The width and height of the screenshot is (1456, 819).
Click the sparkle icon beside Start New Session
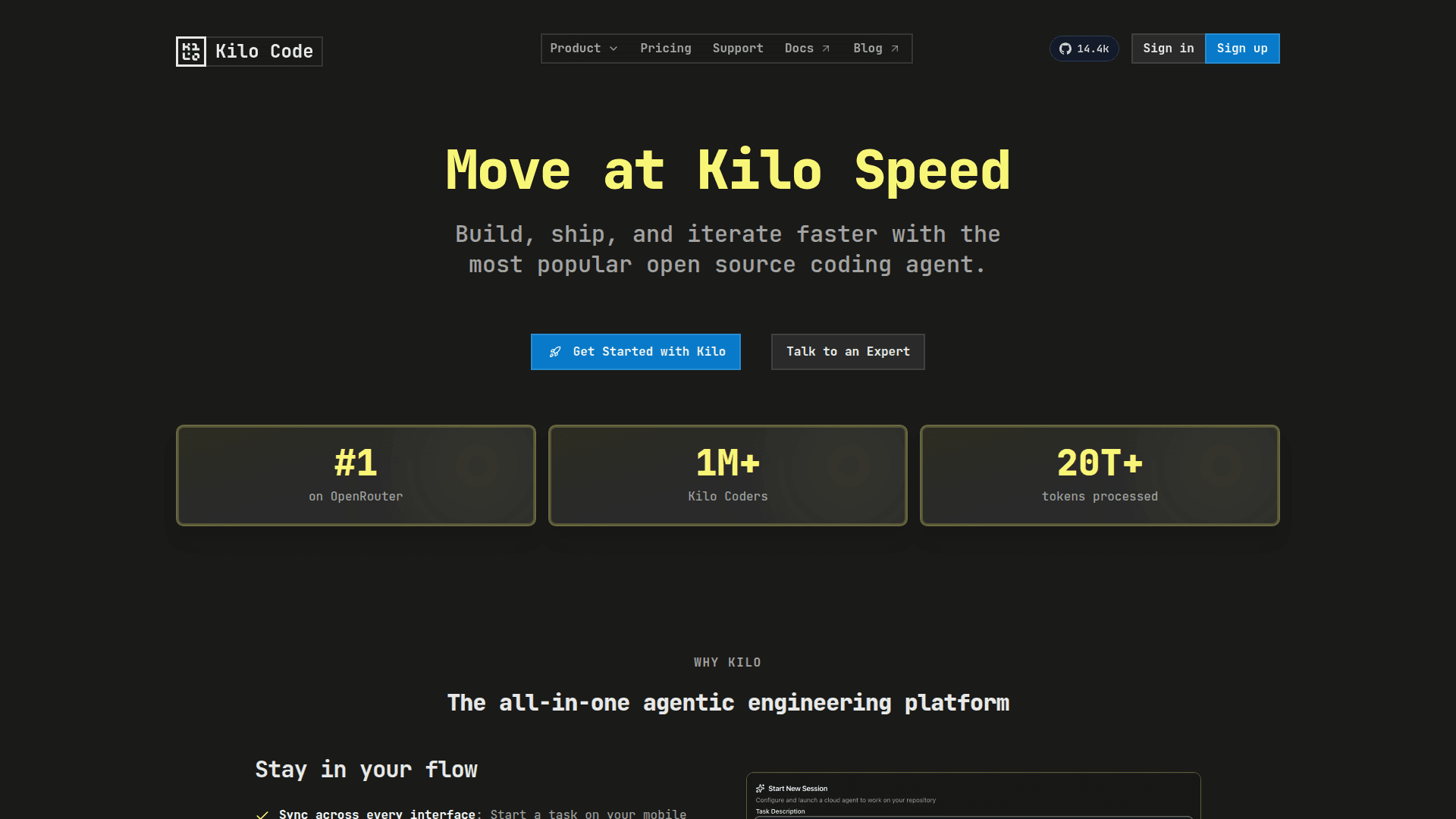(x=760, y=789)
